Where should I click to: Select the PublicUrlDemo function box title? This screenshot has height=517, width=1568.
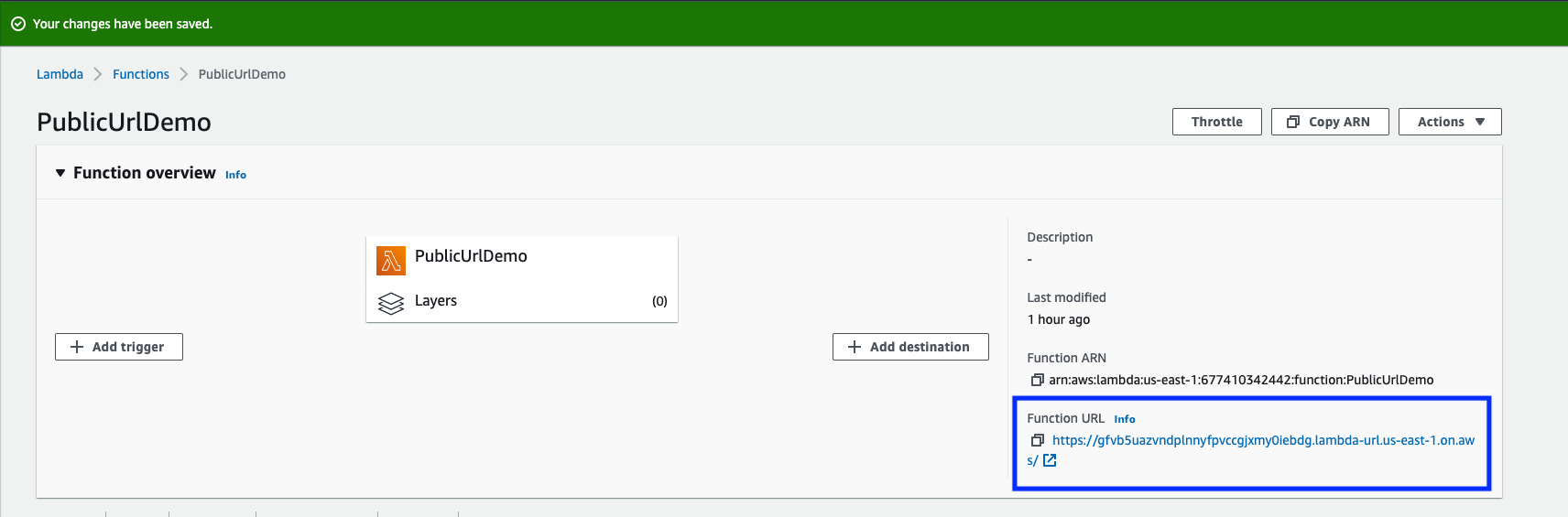[x=471, y=256]
